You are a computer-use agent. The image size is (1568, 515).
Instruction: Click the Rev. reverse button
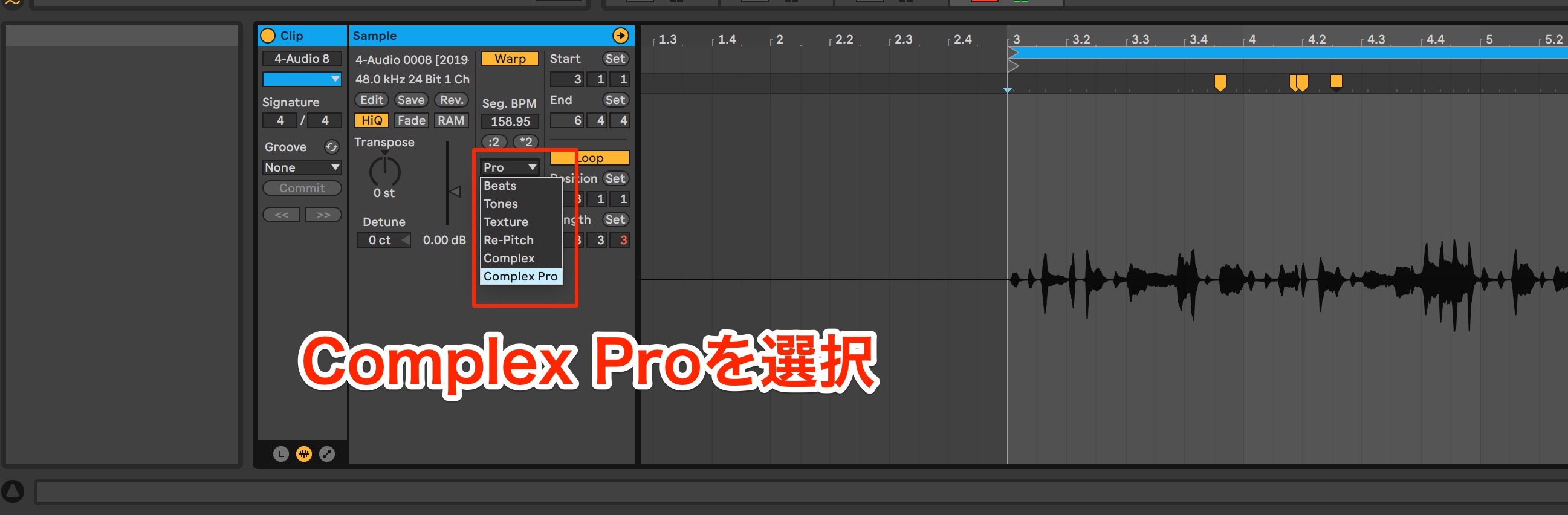click(451, 100)
